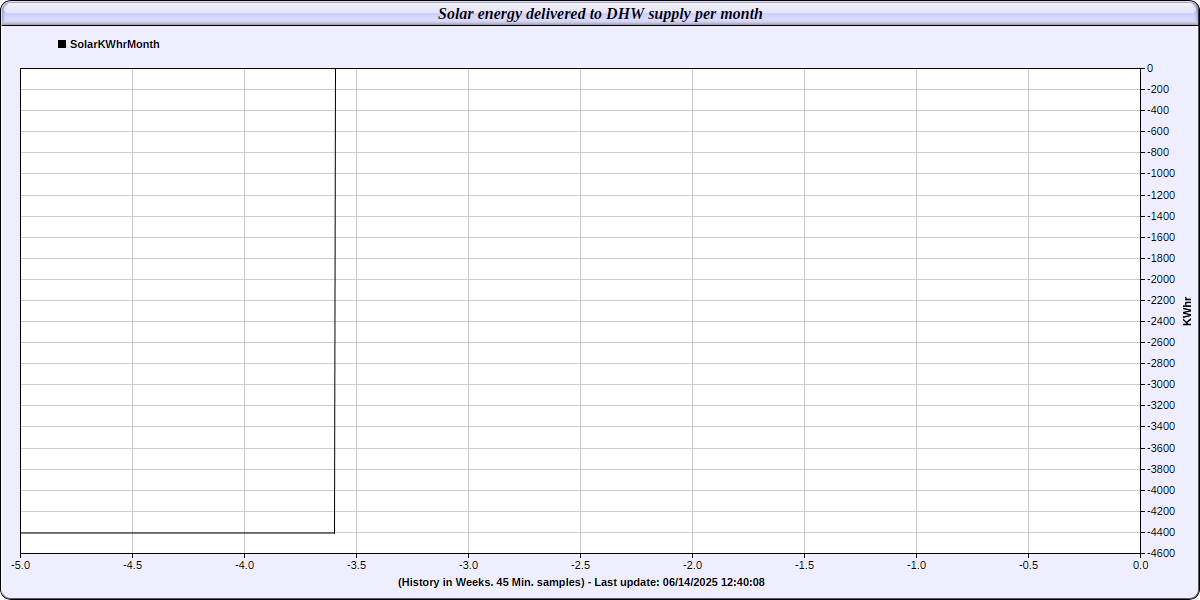Click the -1800 y-axis tick label
1200x600 pixels.
[x=1161, y=258]
